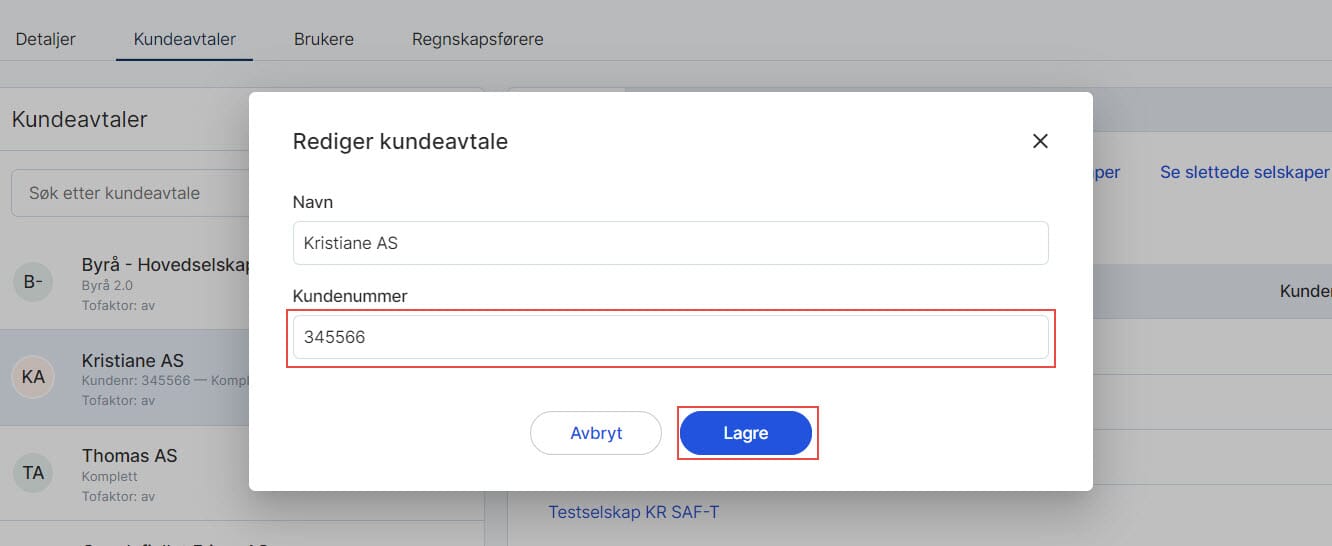Click the B- avatar for Byrå
1332x546 pixels.
click(33, 282)
